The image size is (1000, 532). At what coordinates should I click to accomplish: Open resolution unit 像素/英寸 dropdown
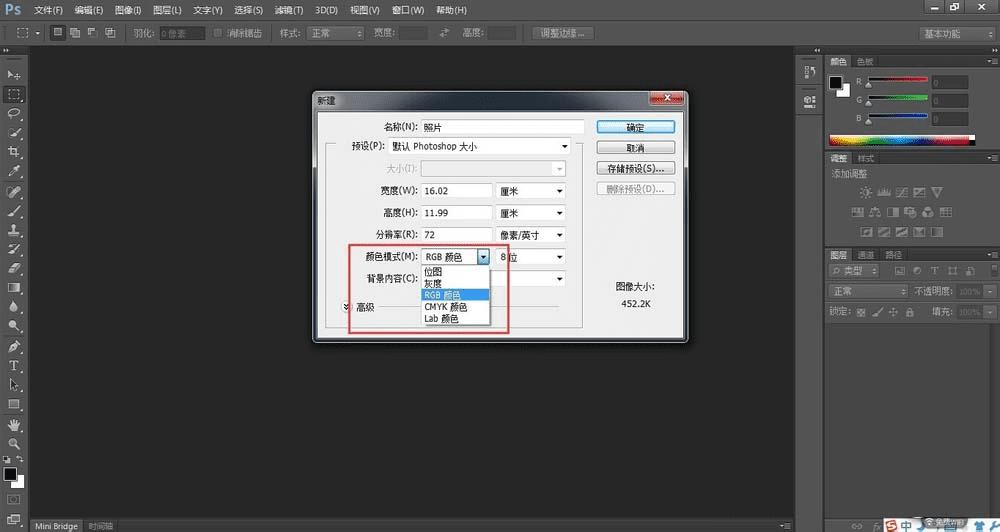(531, 235)
